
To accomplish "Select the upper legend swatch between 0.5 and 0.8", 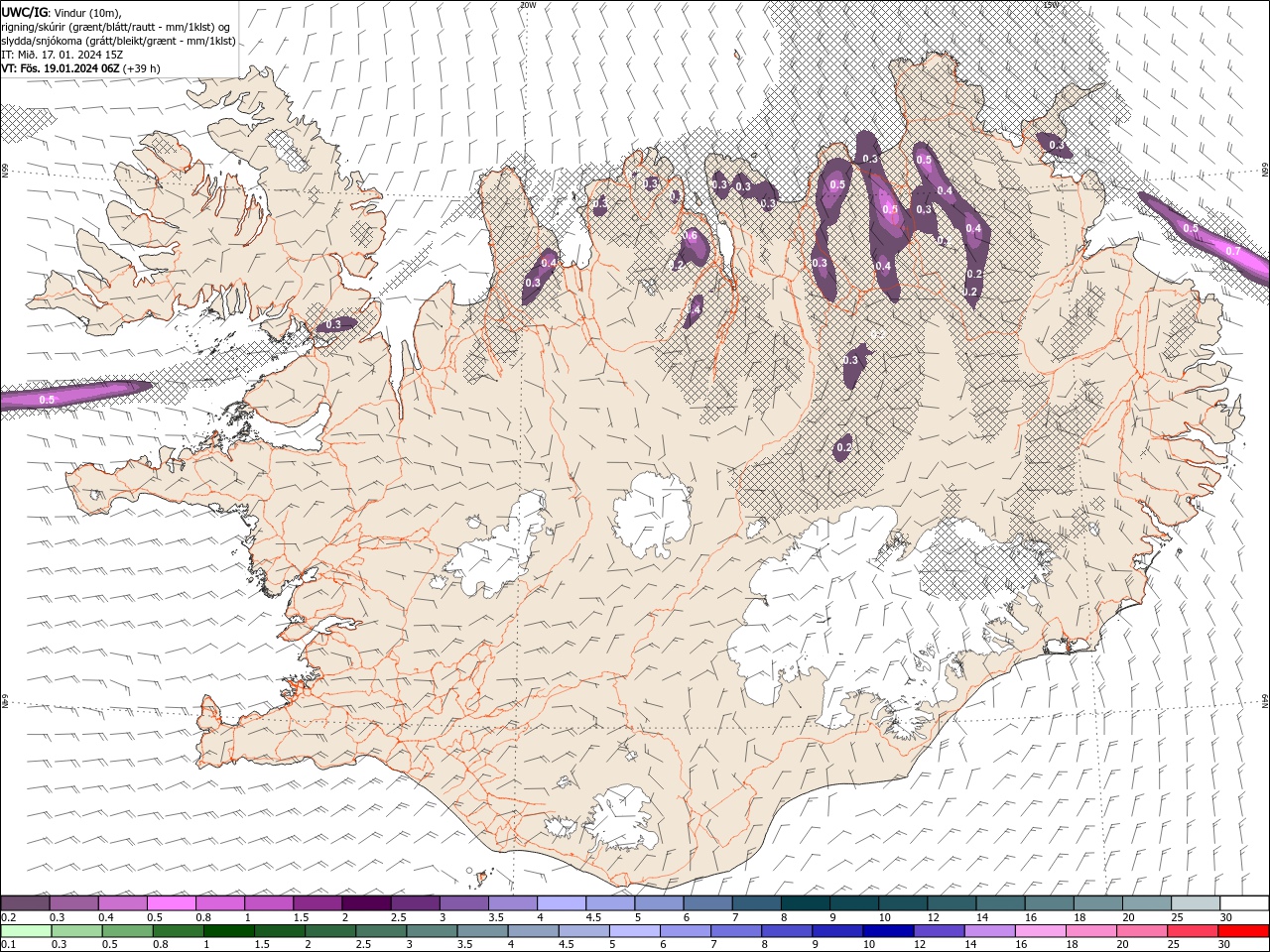I will pos(172,903).
